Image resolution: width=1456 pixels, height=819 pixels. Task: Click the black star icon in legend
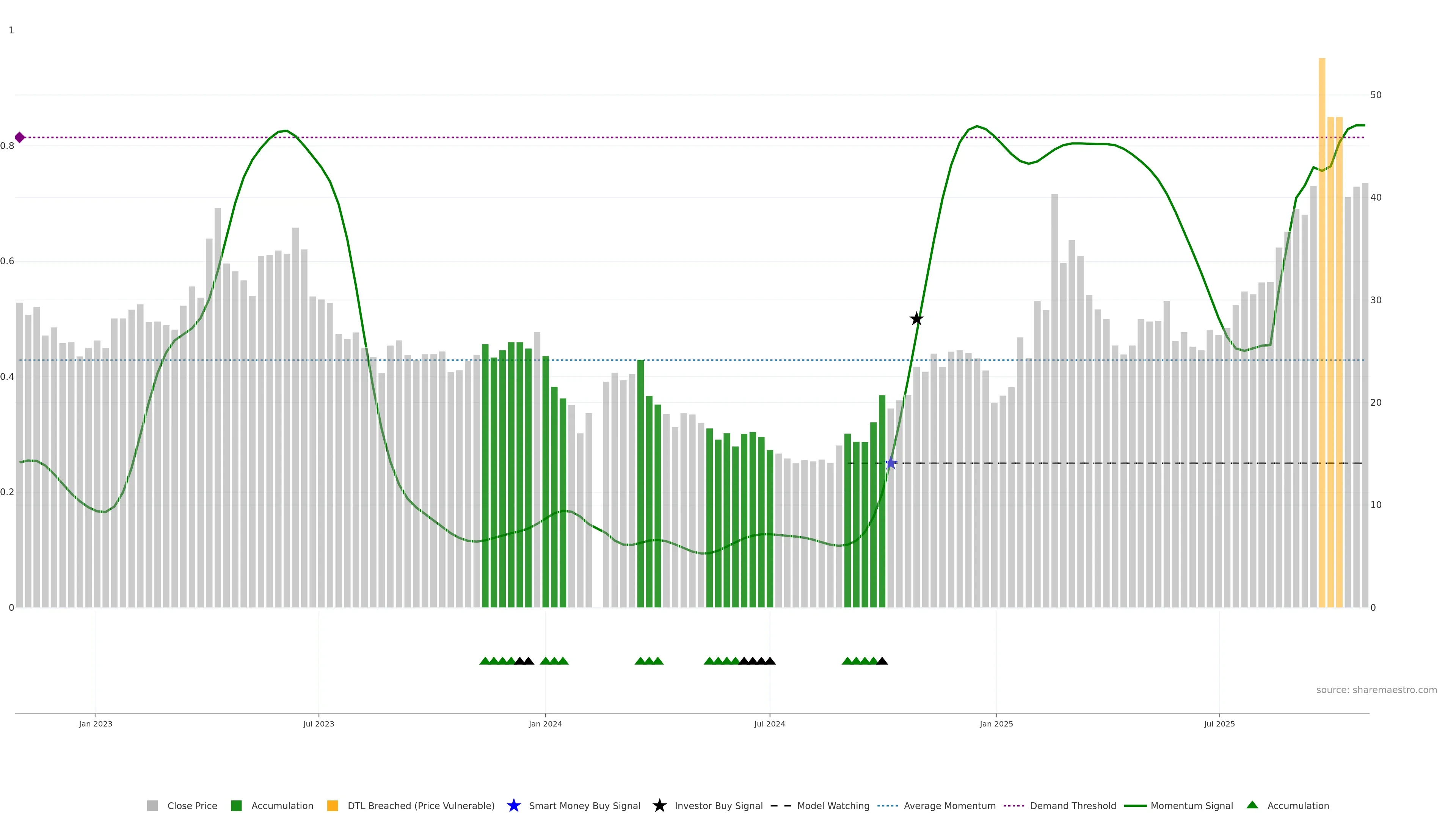click(x=659, y=805)
